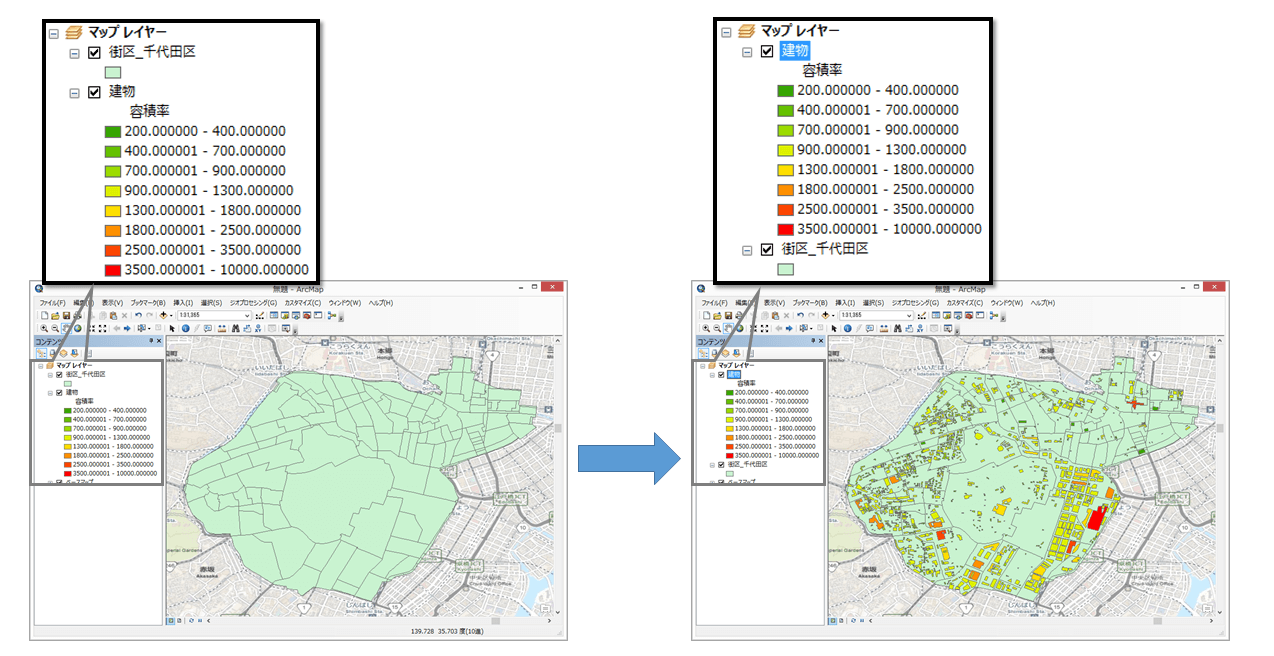Collapse 街区_千代田区 layer in right enlarged callout
The image size is (1274, 656).
point(746,250)
